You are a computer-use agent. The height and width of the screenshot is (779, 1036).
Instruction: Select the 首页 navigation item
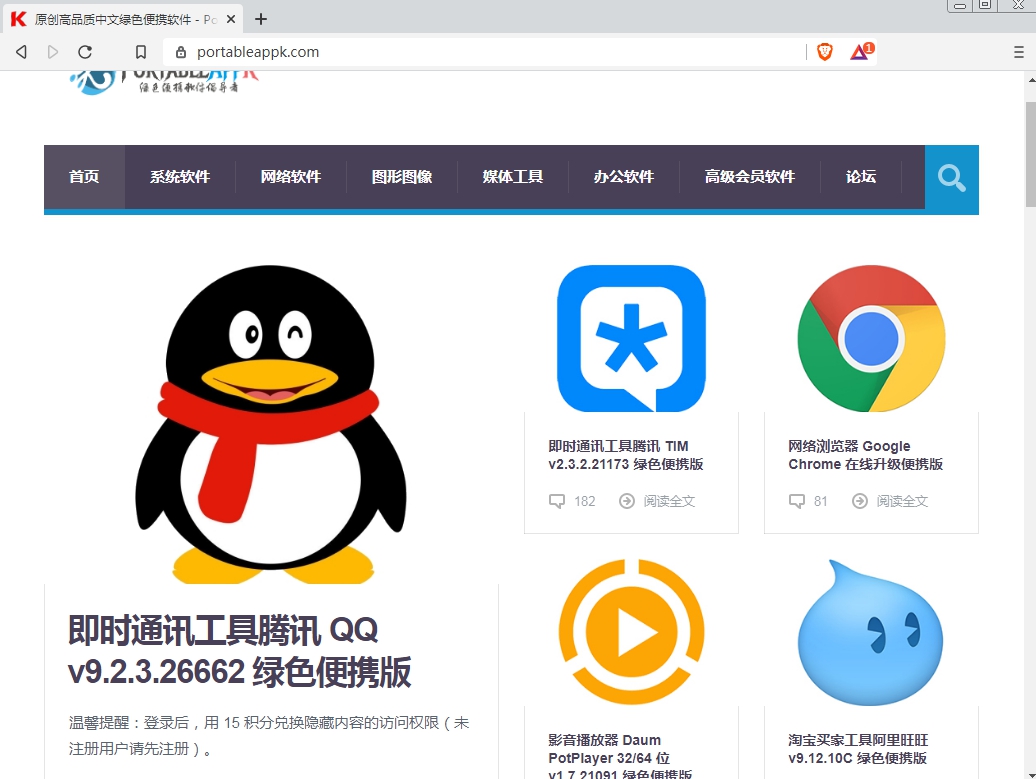84,176
